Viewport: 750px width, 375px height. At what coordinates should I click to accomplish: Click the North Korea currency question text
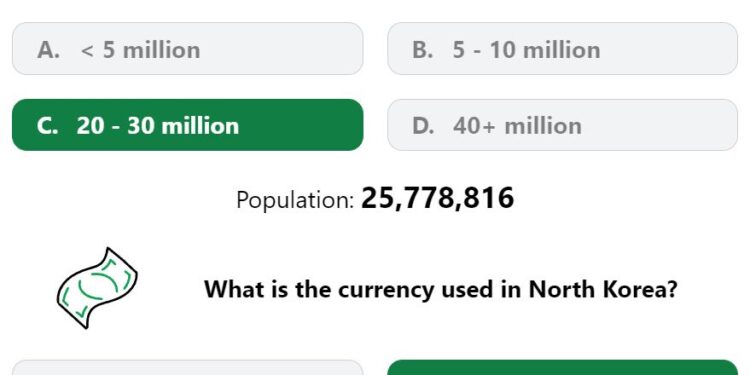coord(441,289)
